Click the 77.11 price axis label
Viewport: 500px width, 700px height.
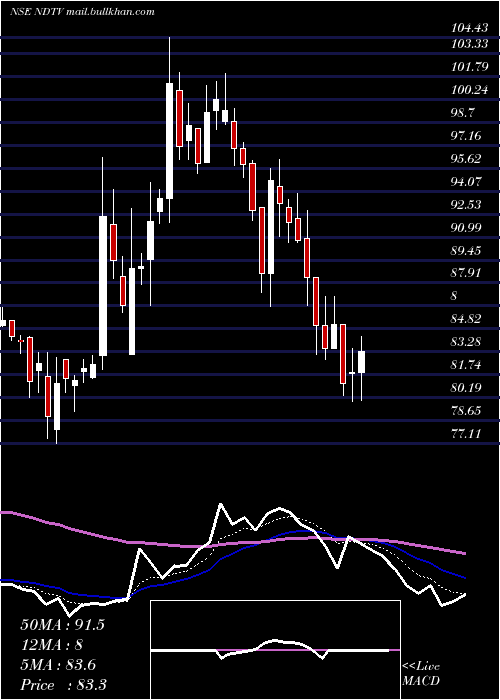(466, 433)
